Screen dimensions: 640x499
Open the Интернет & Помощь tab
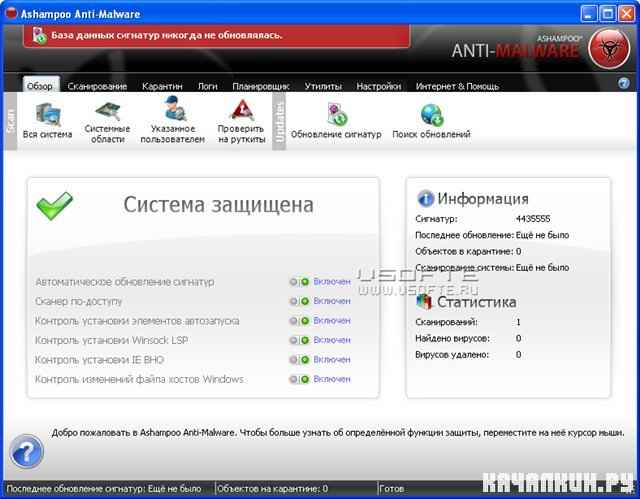click(x=457, y=86)
